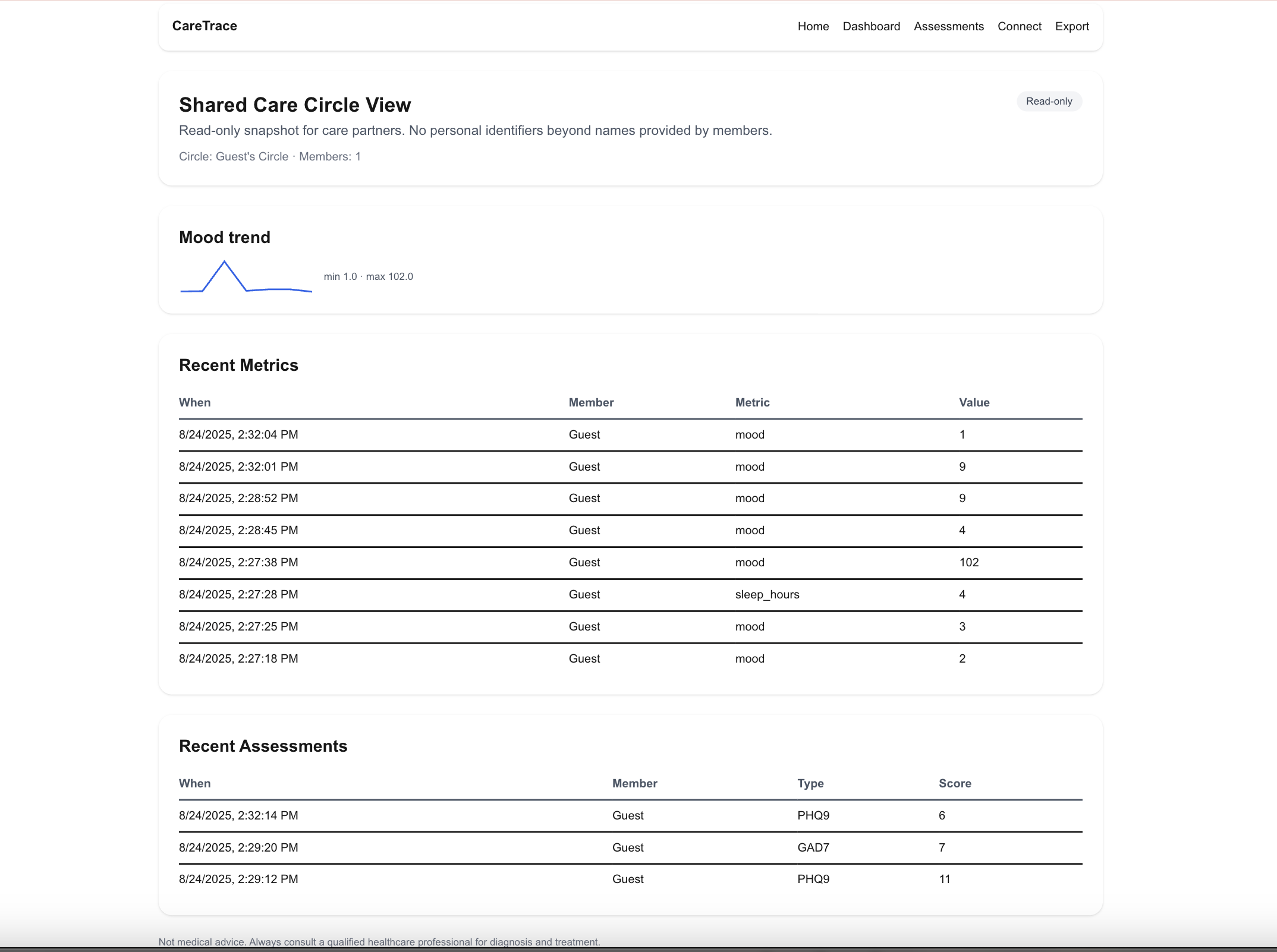Click the Read-only badge
1277x952 pixels.
point(1049,101)
